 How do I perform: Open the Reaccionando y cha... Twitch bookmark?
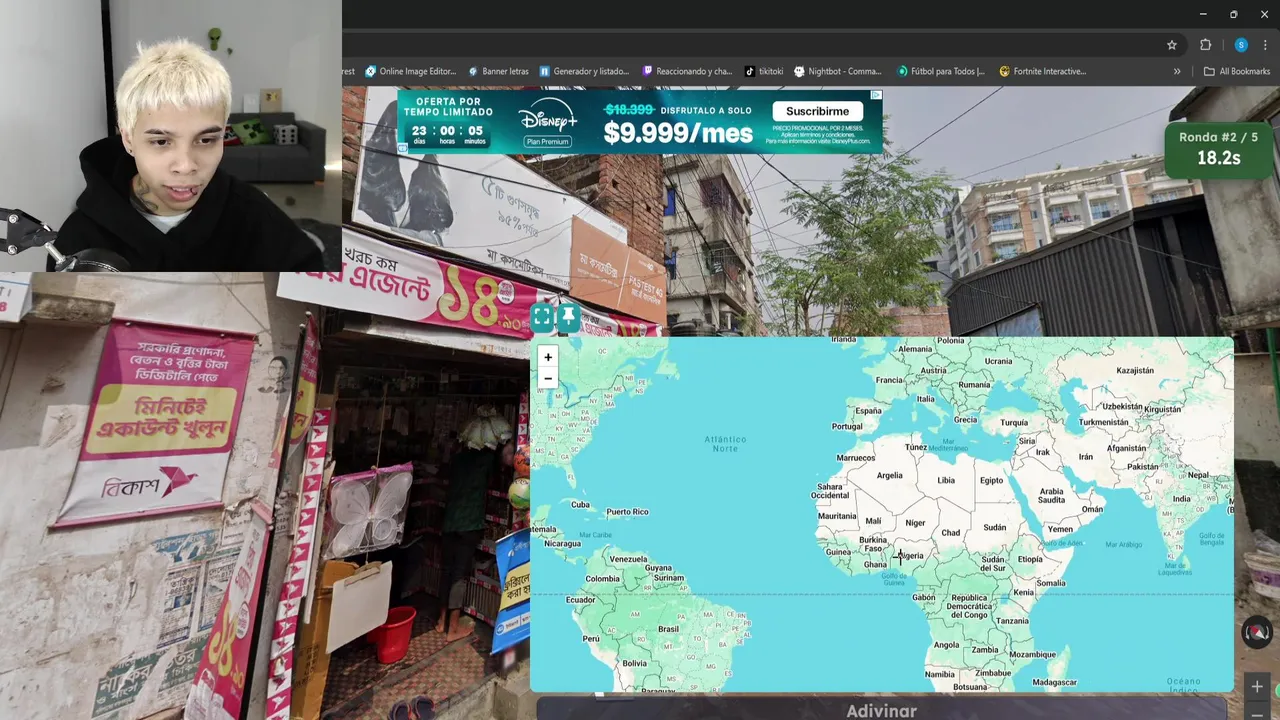click(x=687, y=71)
